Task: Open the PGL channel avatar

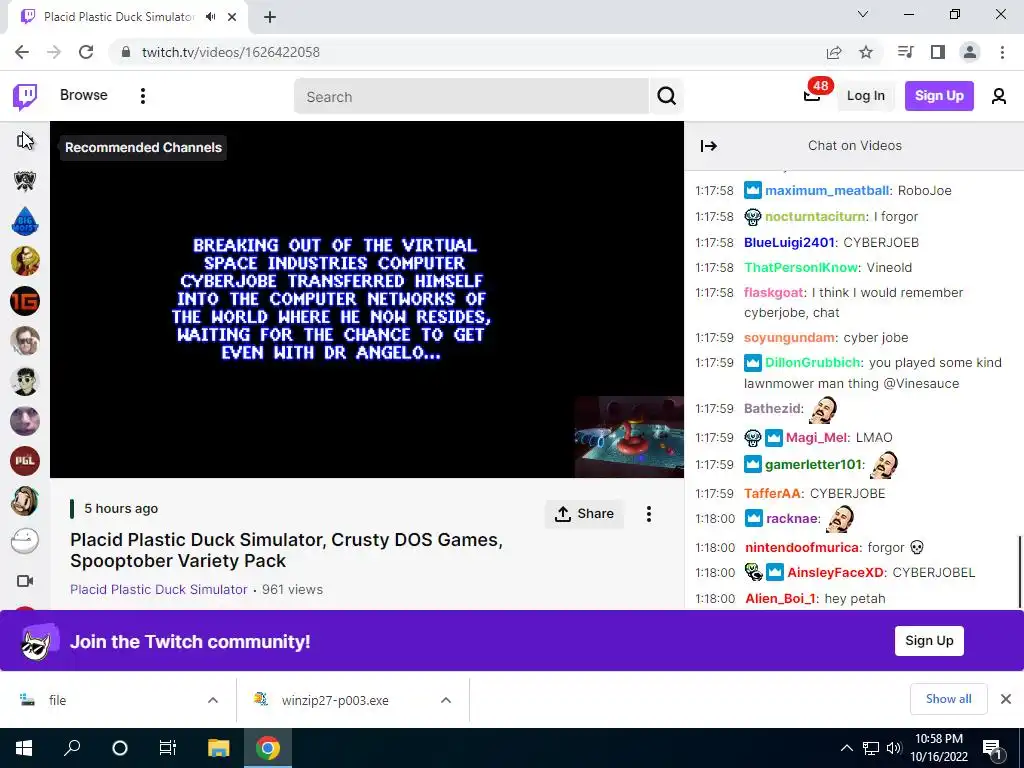Action: click(25, 461)
